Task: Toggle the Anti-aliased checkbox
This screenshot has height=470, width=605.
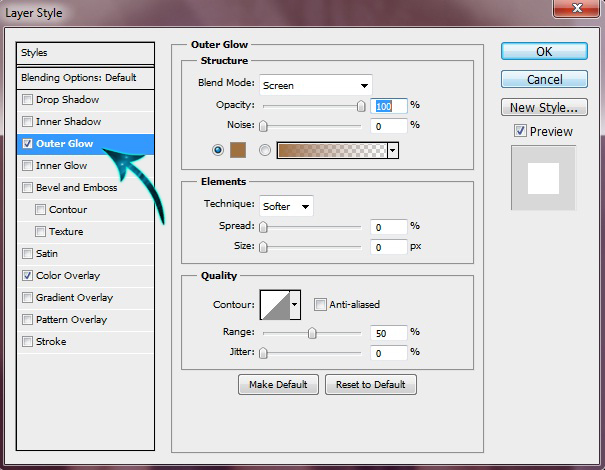Action: point(320,304)
